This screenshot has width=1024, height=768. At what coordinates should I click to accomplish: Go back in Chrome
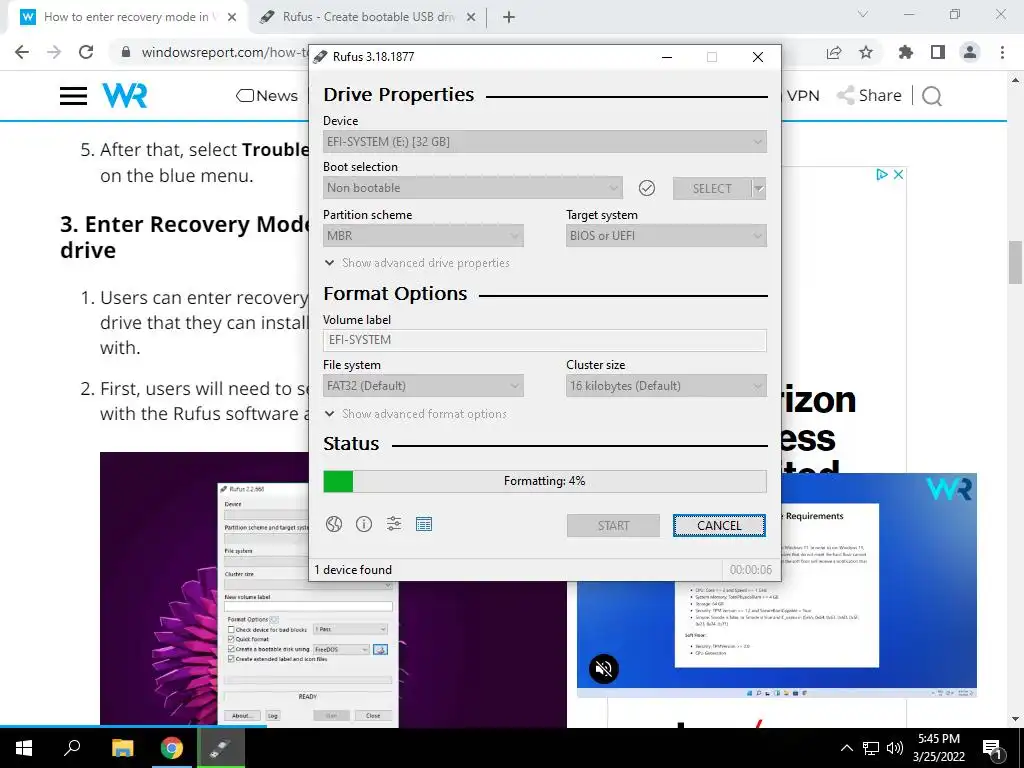(x=22, y=52)
